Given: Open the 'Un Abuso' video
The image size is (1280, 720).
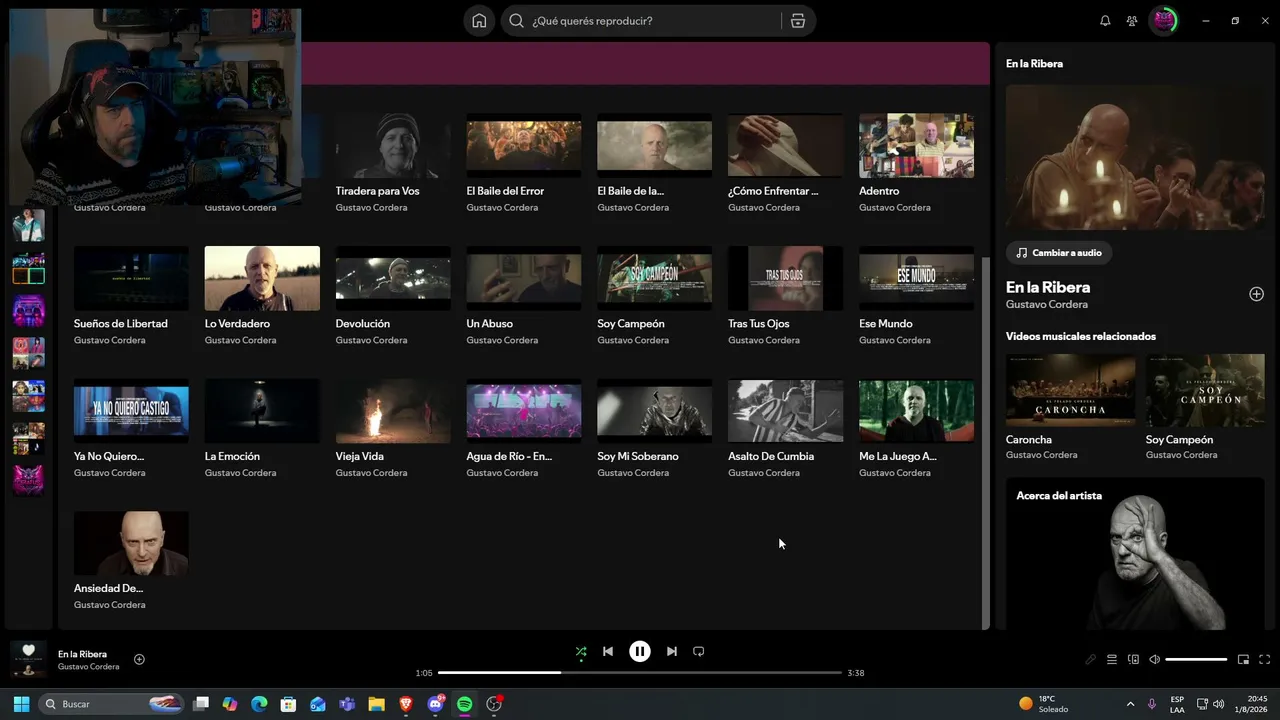Looking at the screenshot, I should coord(524,295).
